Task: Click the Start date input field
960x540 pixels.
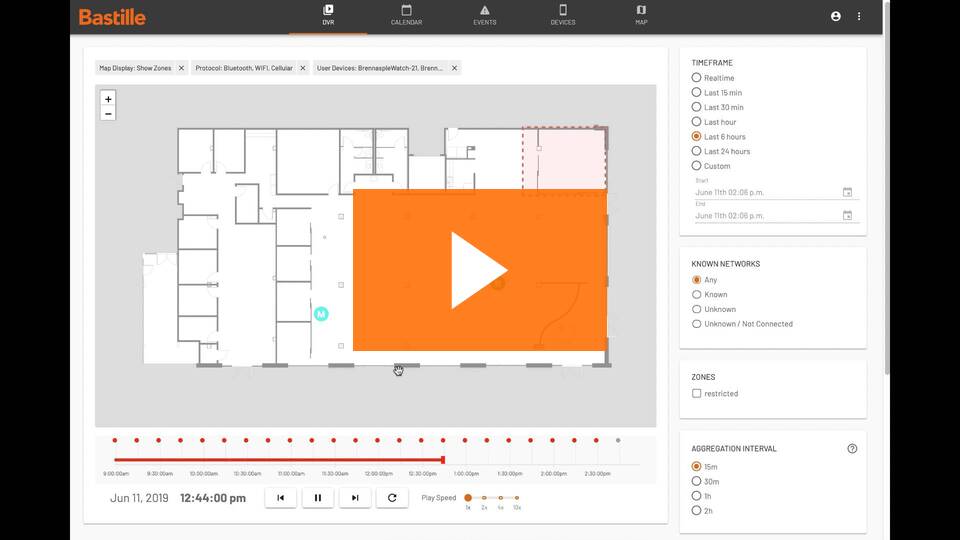Action: click(x=767, y=192)
